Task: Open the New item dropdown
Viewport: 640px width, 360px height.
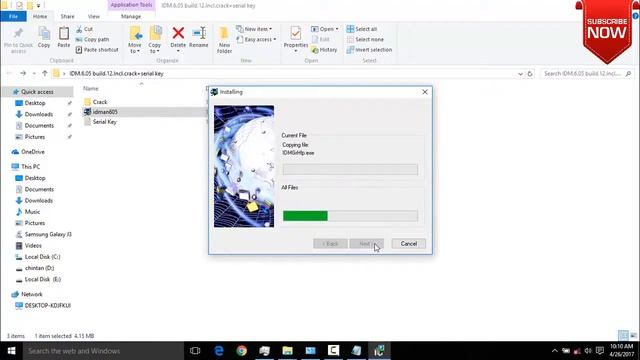Action: tap(254, 29)
